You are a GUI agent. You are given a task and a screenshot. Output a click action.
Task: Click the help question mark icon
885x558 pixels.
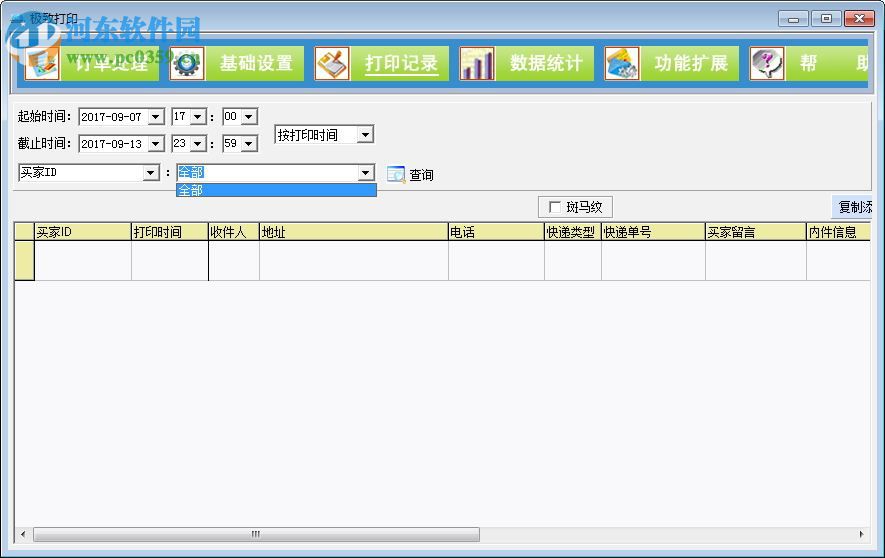[767, 63]
